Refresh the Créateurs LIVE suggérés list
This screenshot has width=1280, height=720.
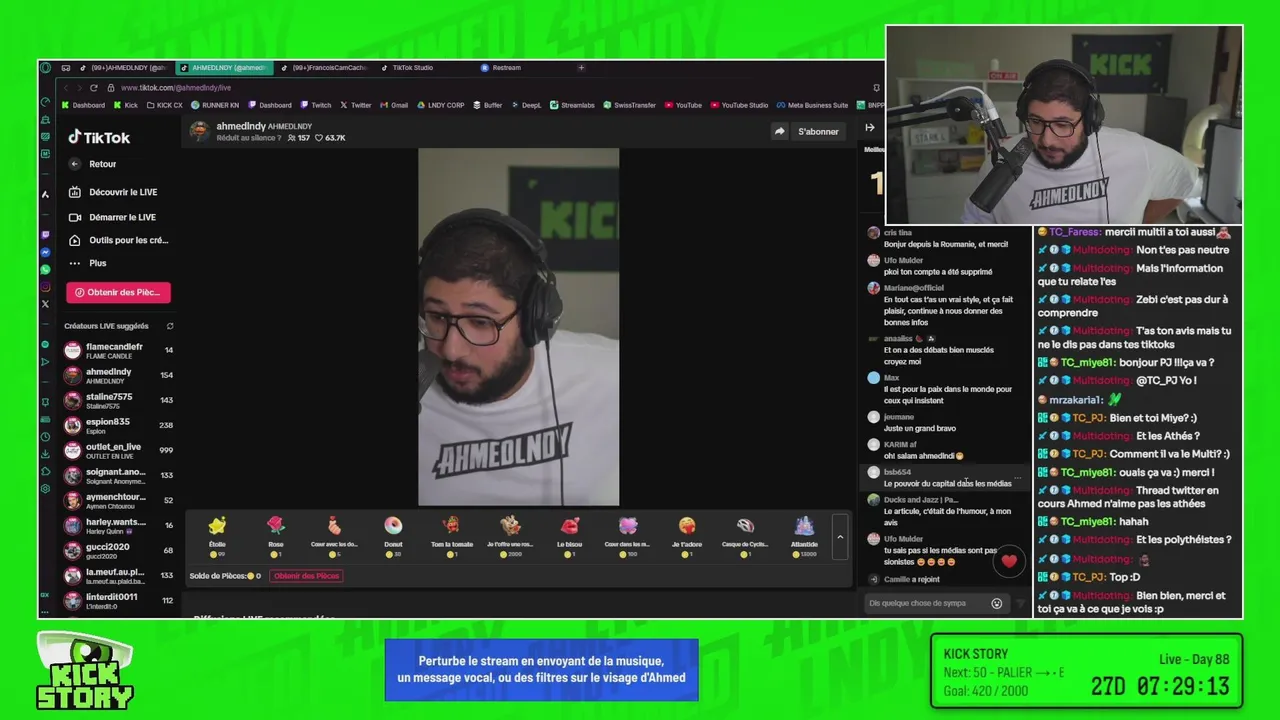coord(170,326)
